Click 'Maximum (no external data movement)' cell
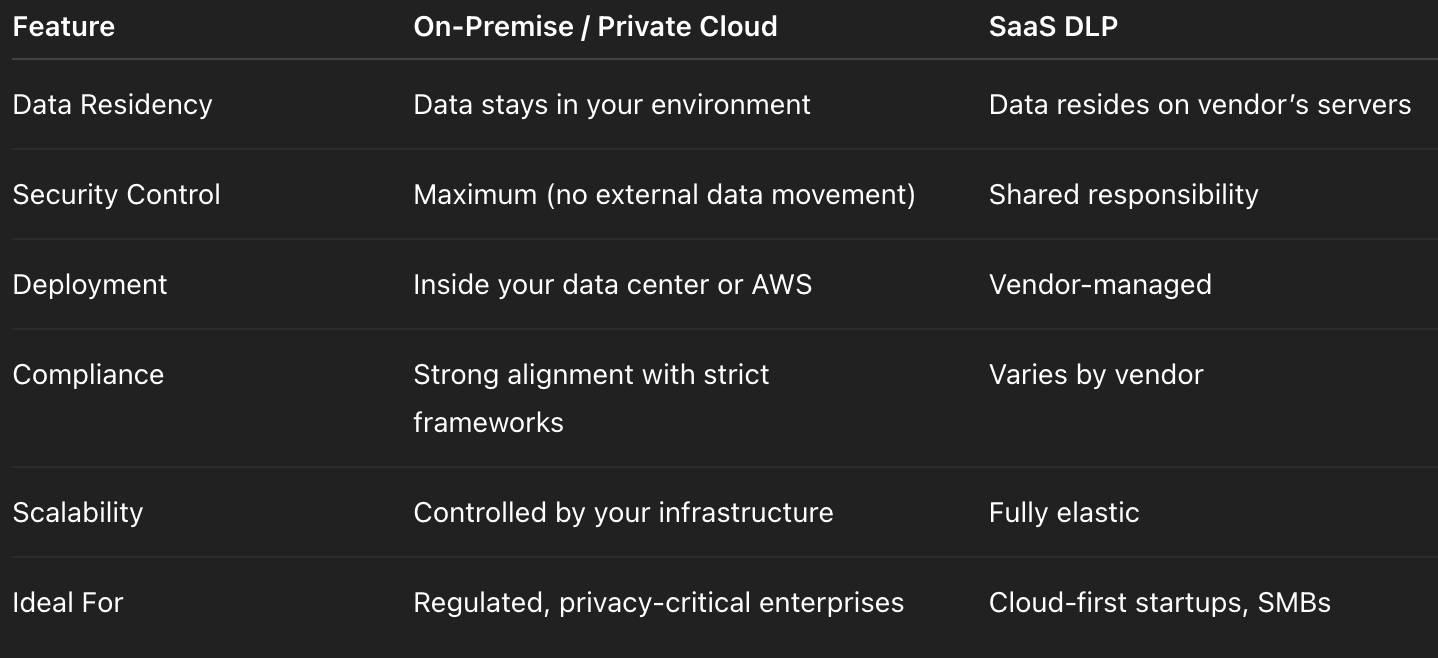Screen dimensions: 1438x658 click(664, 194)
